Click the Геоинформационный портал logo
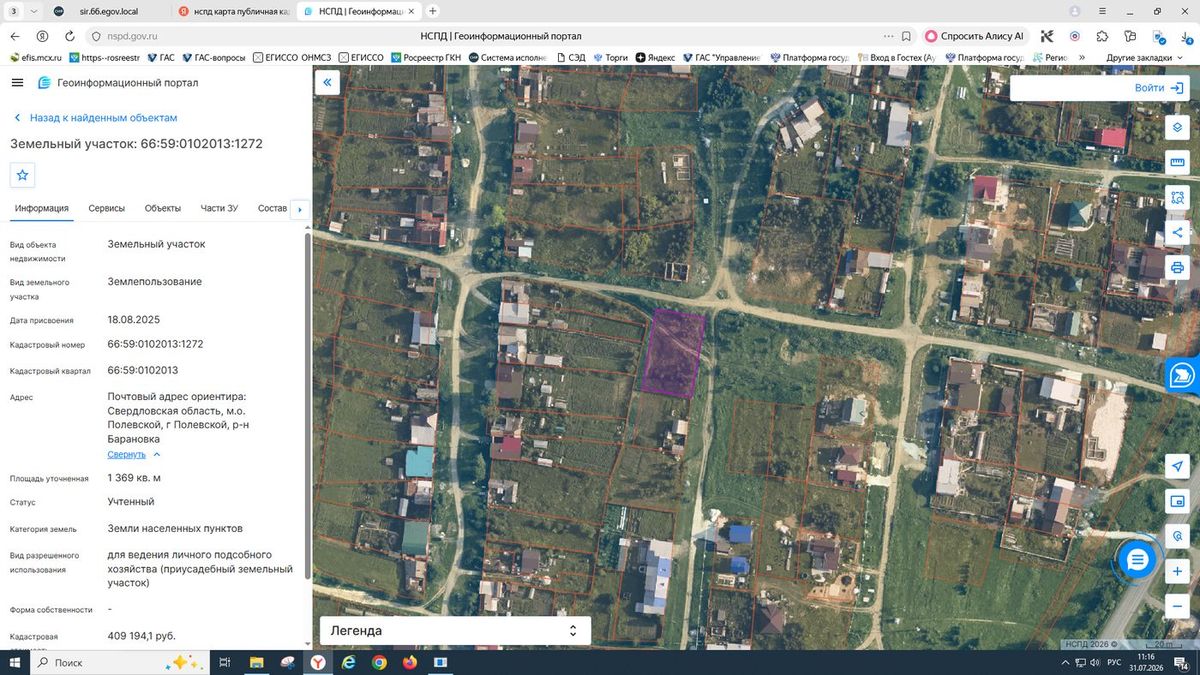 (x=119, y=83)
